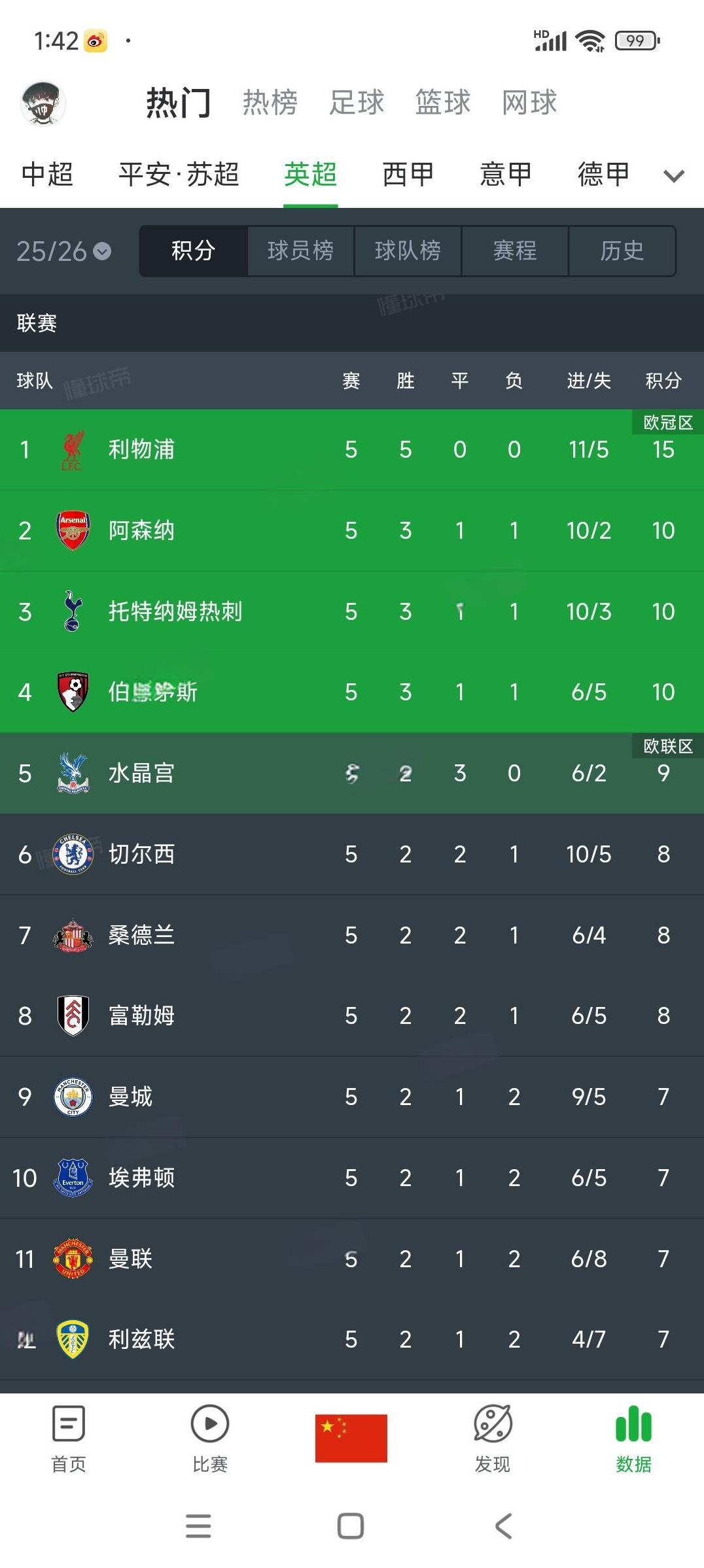Open the 热榜 top category
This screenshot has width=704, height=1568.
tap(270, 103)
